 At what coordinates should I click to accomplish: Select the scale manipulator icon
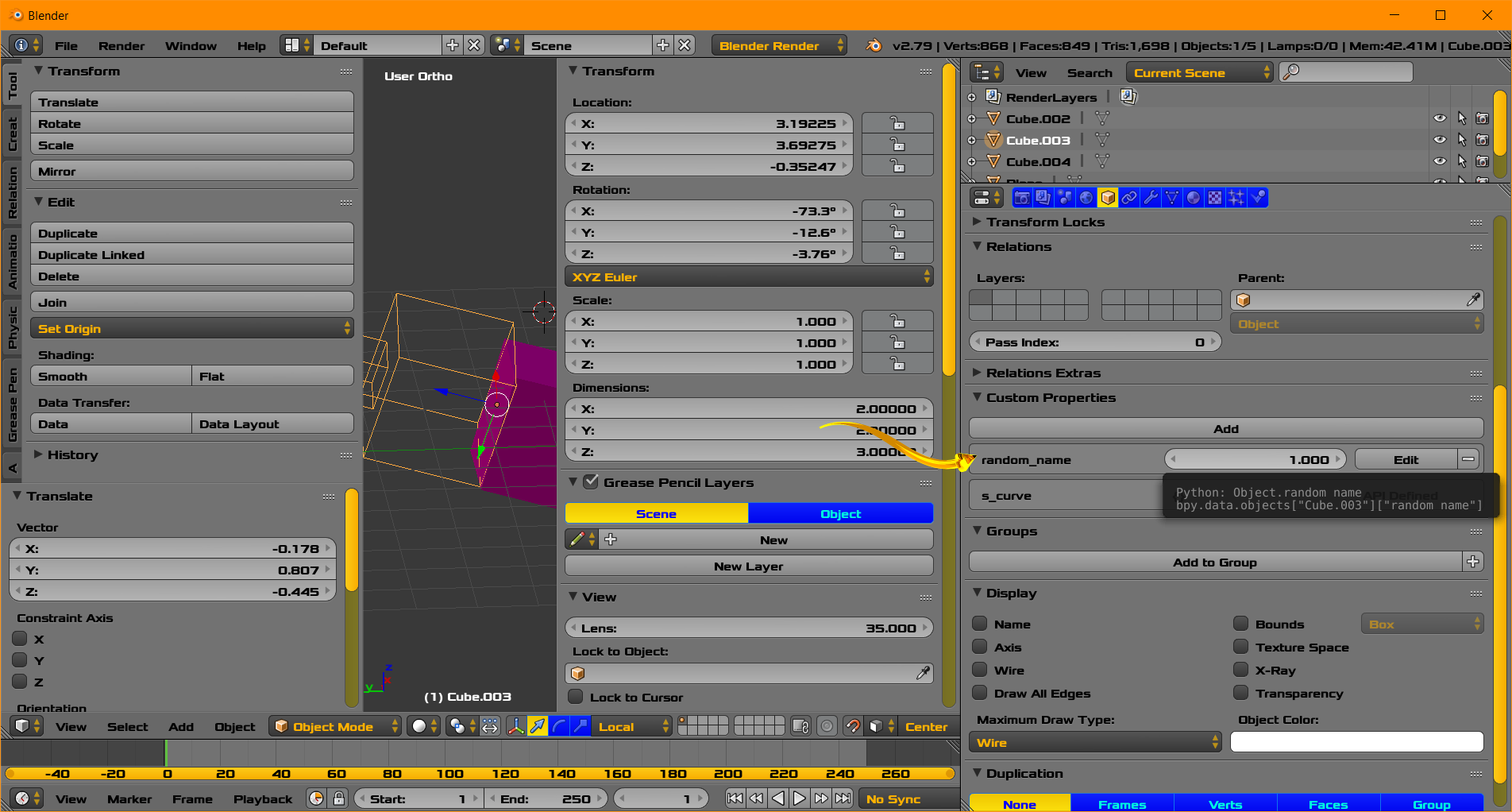tap(580, 726)
